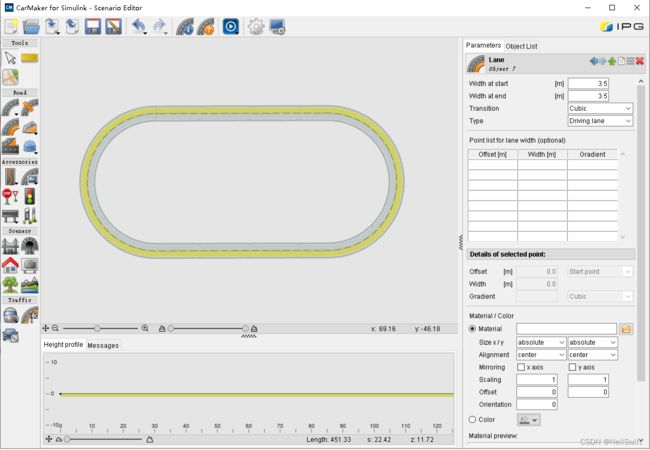Place a house scenery object
The height and width of the screenshot is (450, 650).
[10, 265]
